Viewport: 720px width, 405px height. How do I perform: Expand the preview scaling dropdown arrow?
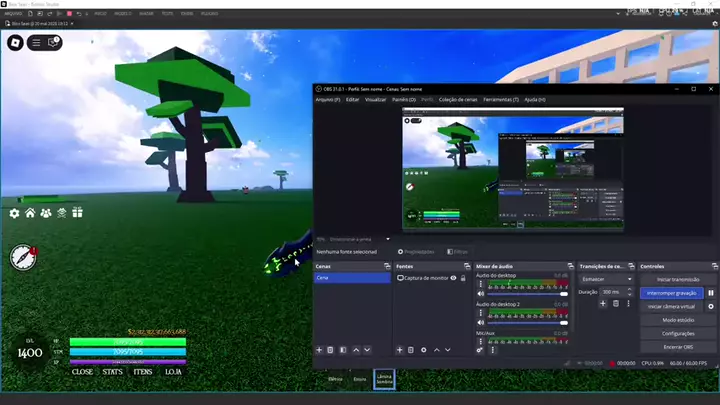click(x=387, y=239)
